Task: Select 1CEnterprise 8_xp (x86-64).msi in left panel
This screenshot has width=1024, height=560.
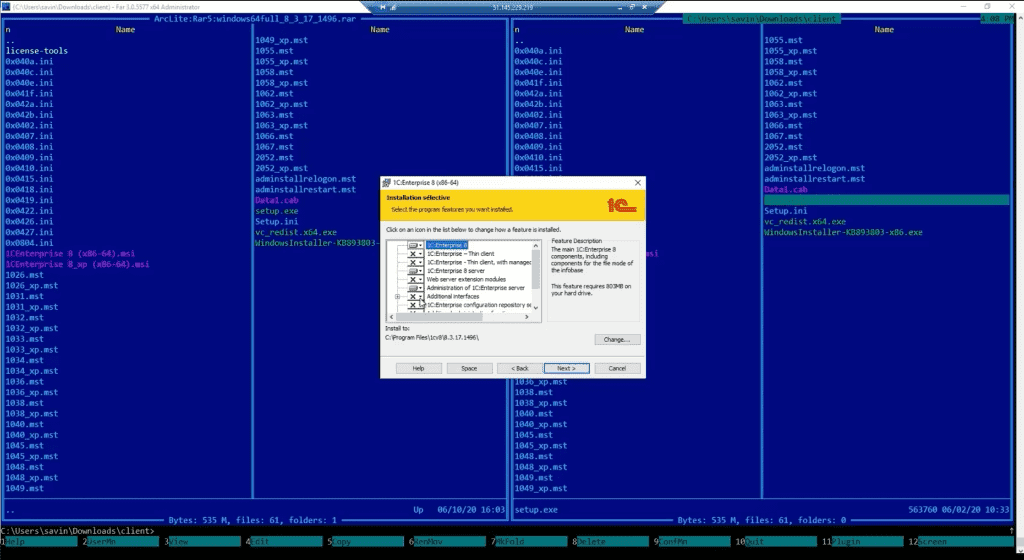Action: point(77,264)
